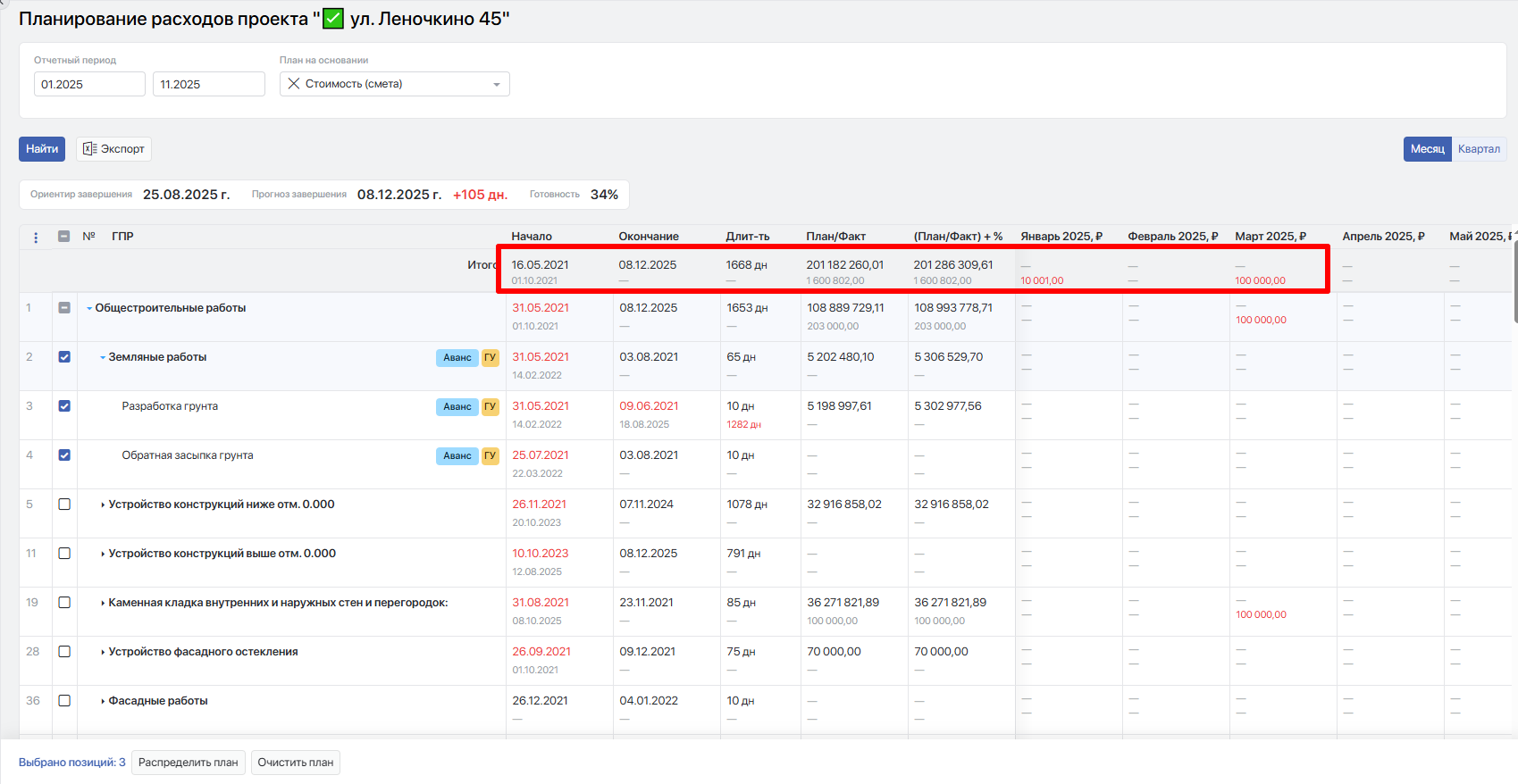
Task: Toggle the select-all checkbox in table header
Action: 64,237
